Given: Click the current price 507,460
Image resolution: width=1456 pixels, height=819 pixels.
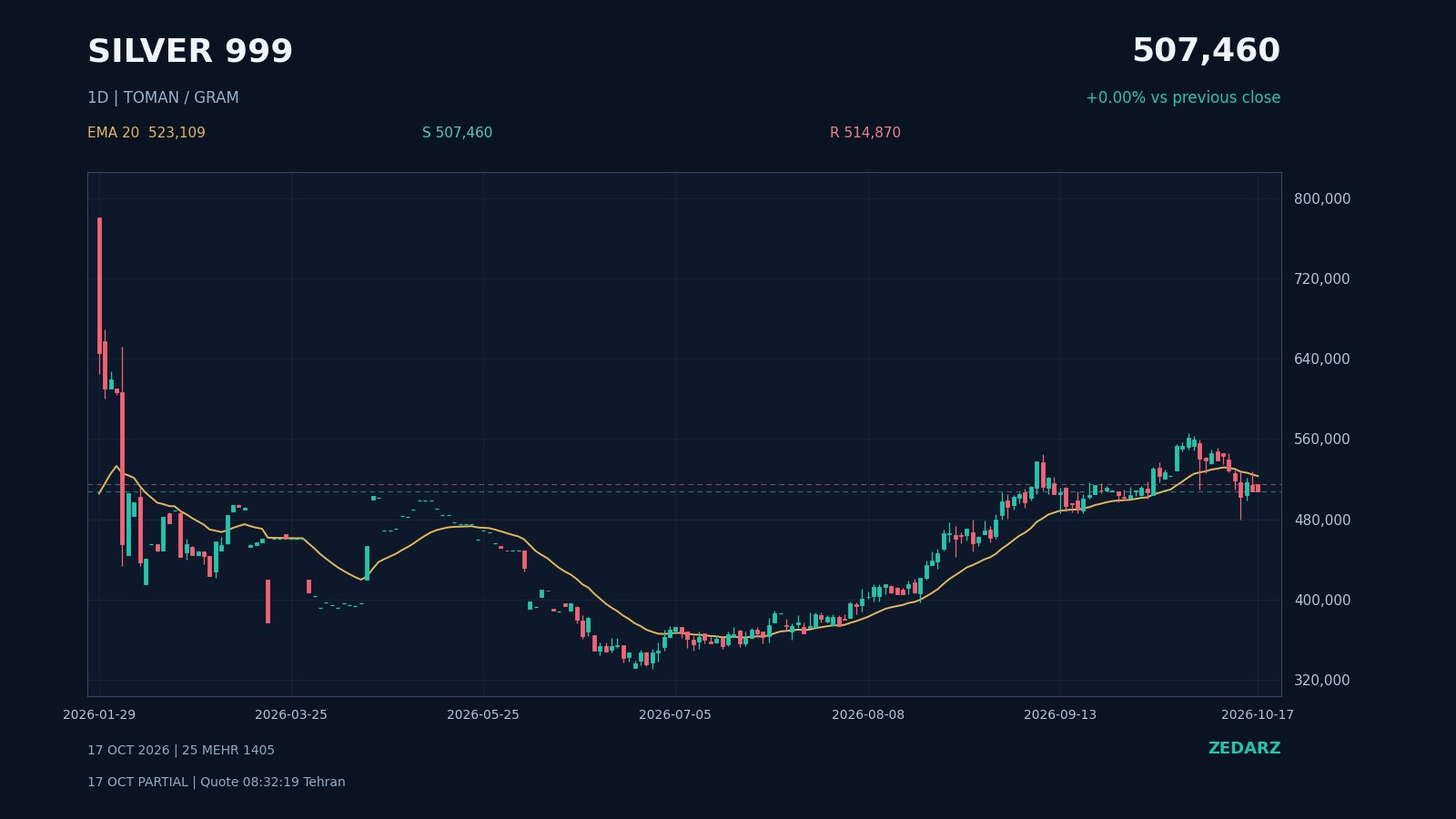Looking at the screenshot, I should [1206, 52].
